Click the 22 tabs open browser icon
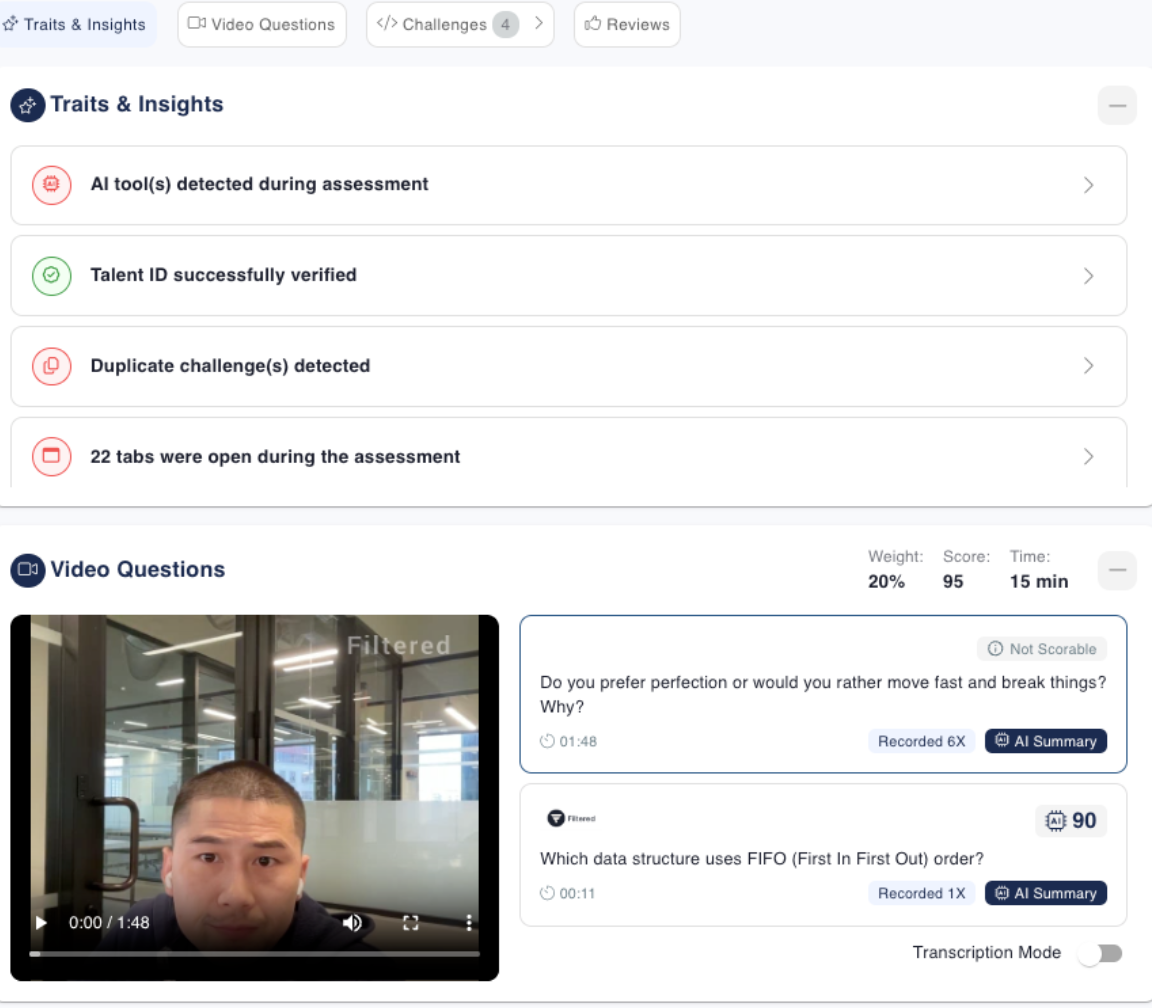1152x1008 pixels. [x=51, y=457]
